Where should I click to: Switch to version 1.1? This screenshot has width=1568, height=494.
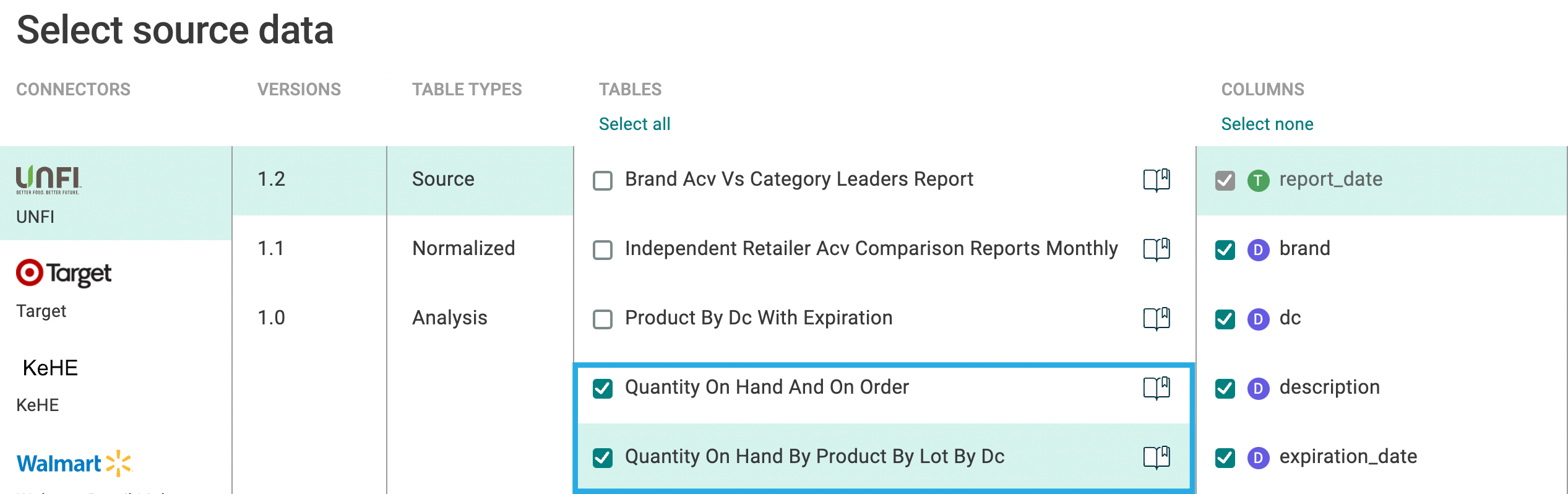271,249
